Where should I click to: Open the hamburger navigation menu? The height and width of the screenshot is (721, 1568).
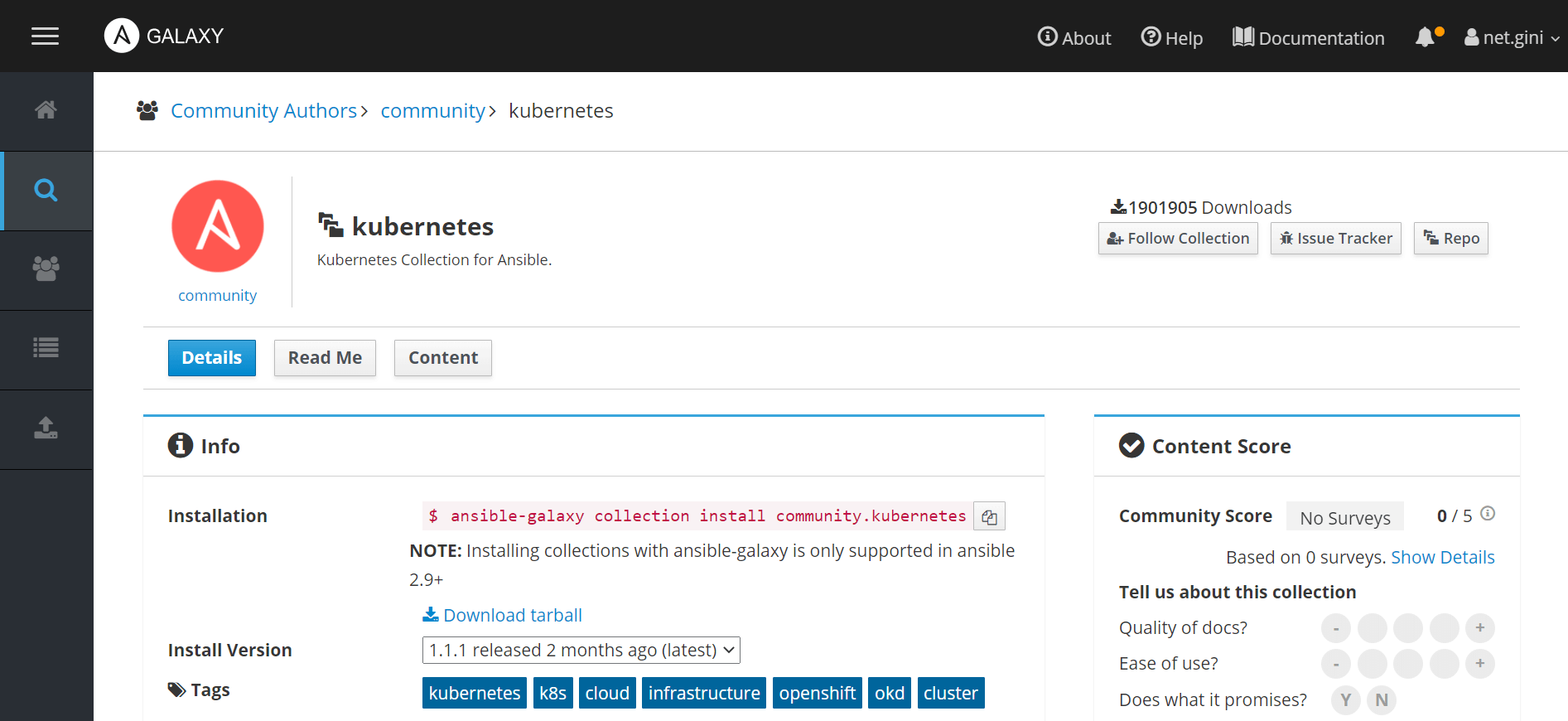[x=45, y=36]
